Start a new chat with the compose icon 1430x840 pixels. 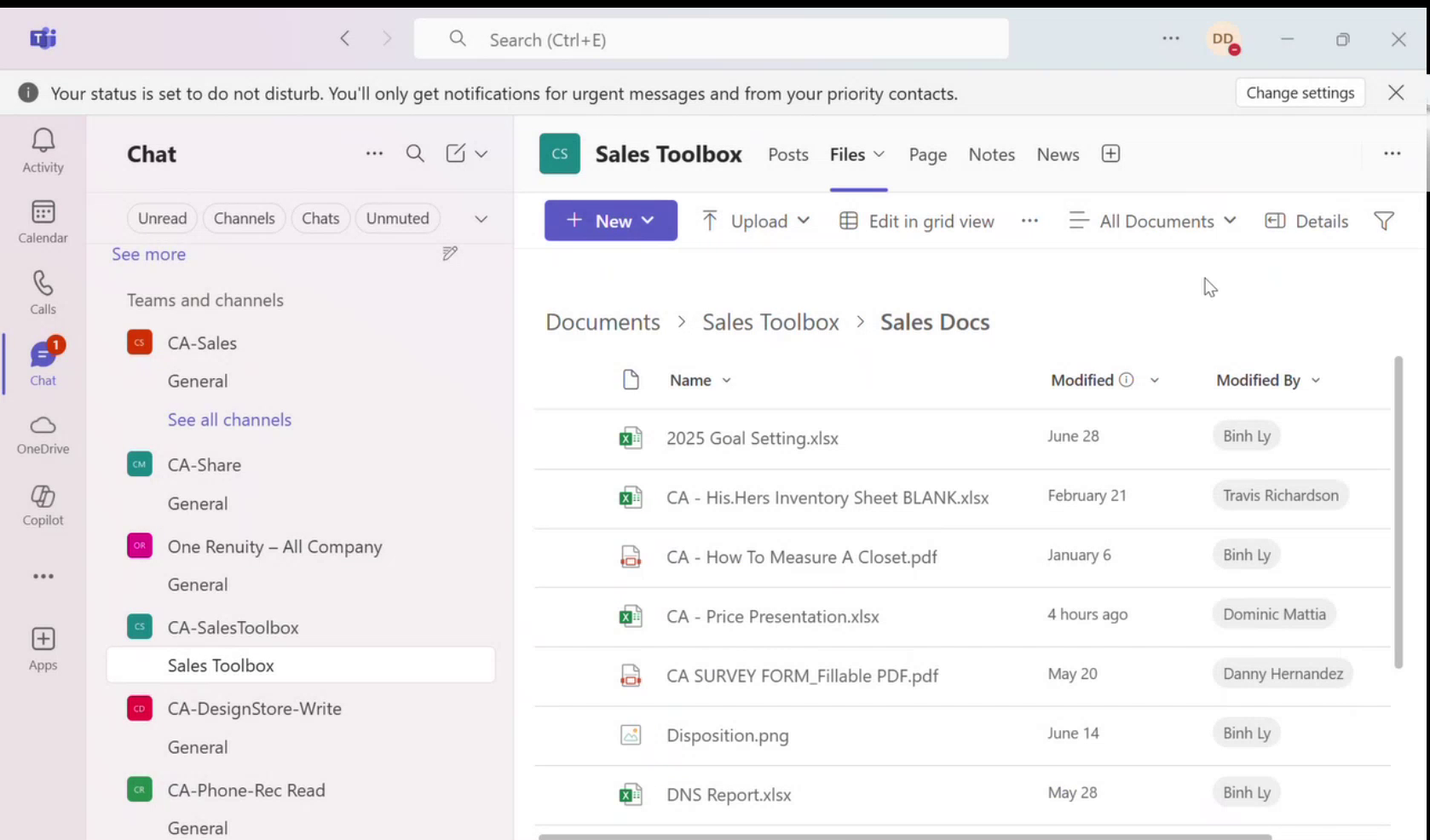454,153
